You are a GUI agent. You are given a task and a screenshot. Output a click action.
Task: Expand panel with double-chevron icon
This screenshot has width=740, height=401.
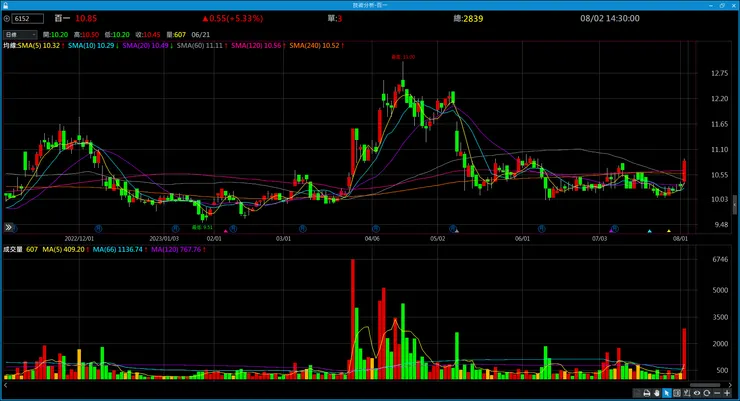click(x=8, y=227)
